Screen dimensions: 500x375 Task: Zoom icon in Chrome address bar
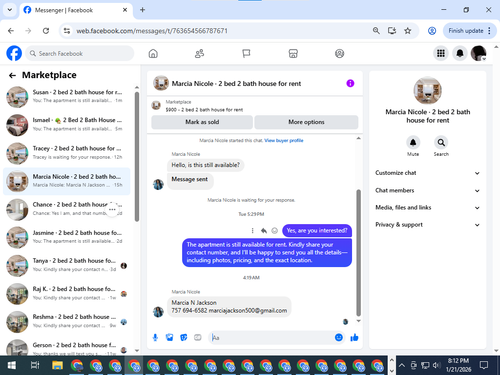pyautogui.click(x=376, y=31)
